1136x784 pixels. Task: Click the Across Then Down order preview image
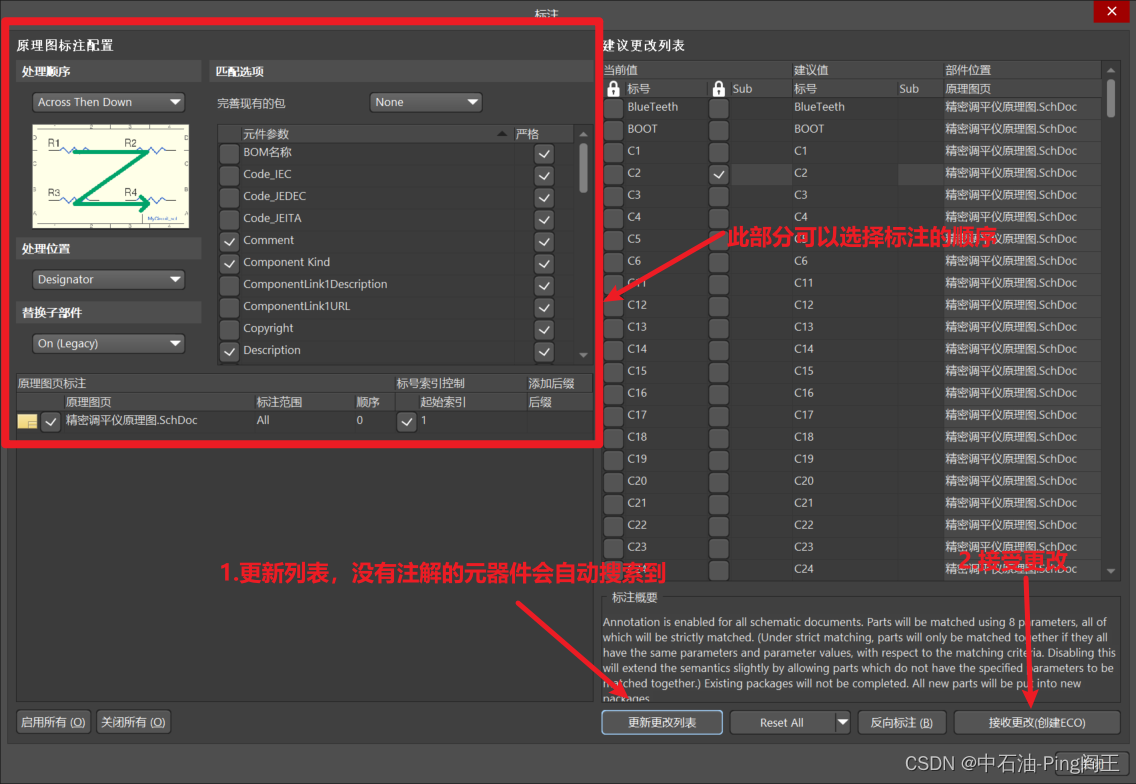110,176
